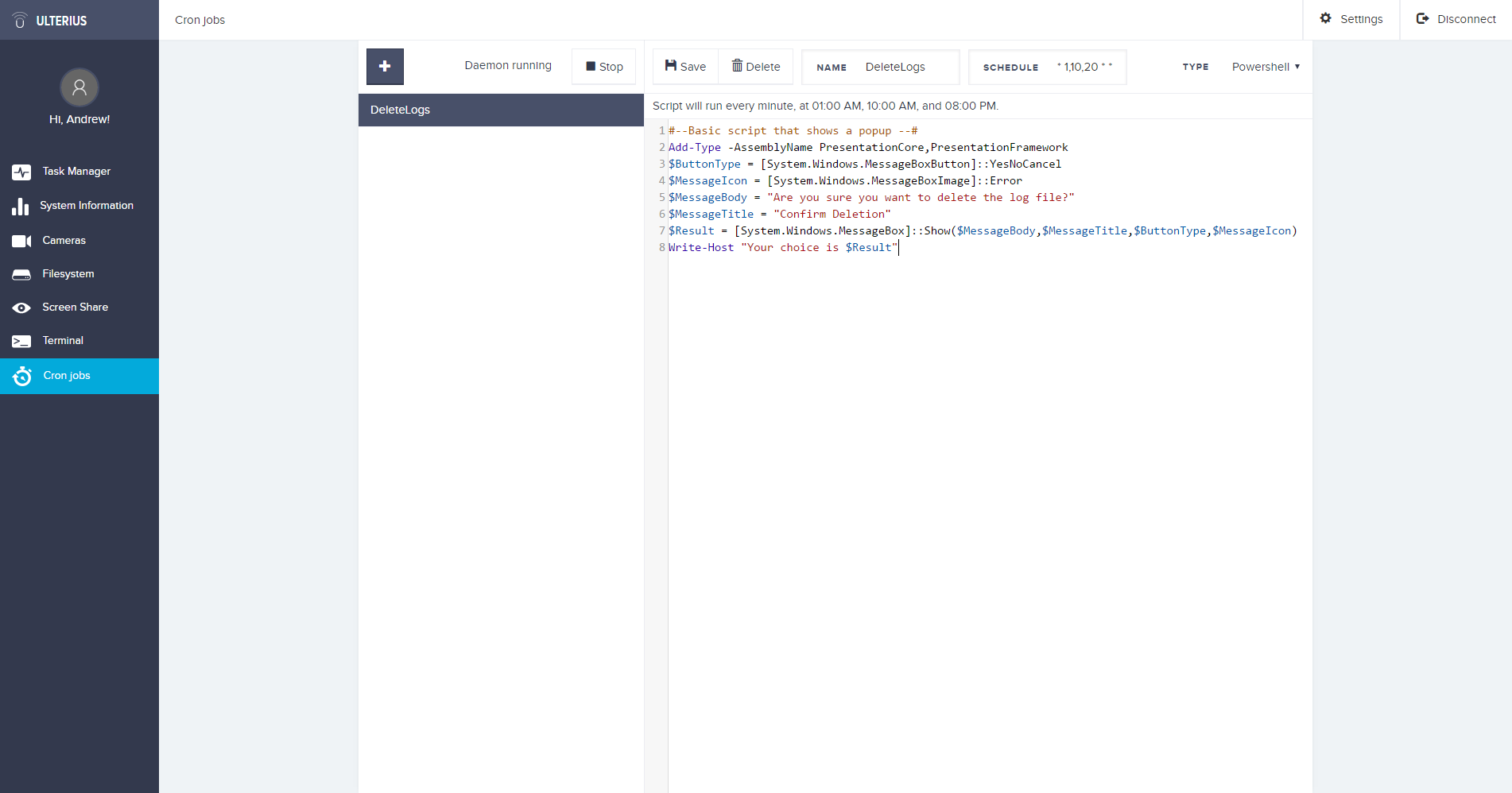The height and width of the screenshot is (793, 1512).
Task: Place cursor on the '#--Basic script' comment line
Action: (x=793, y=130)
